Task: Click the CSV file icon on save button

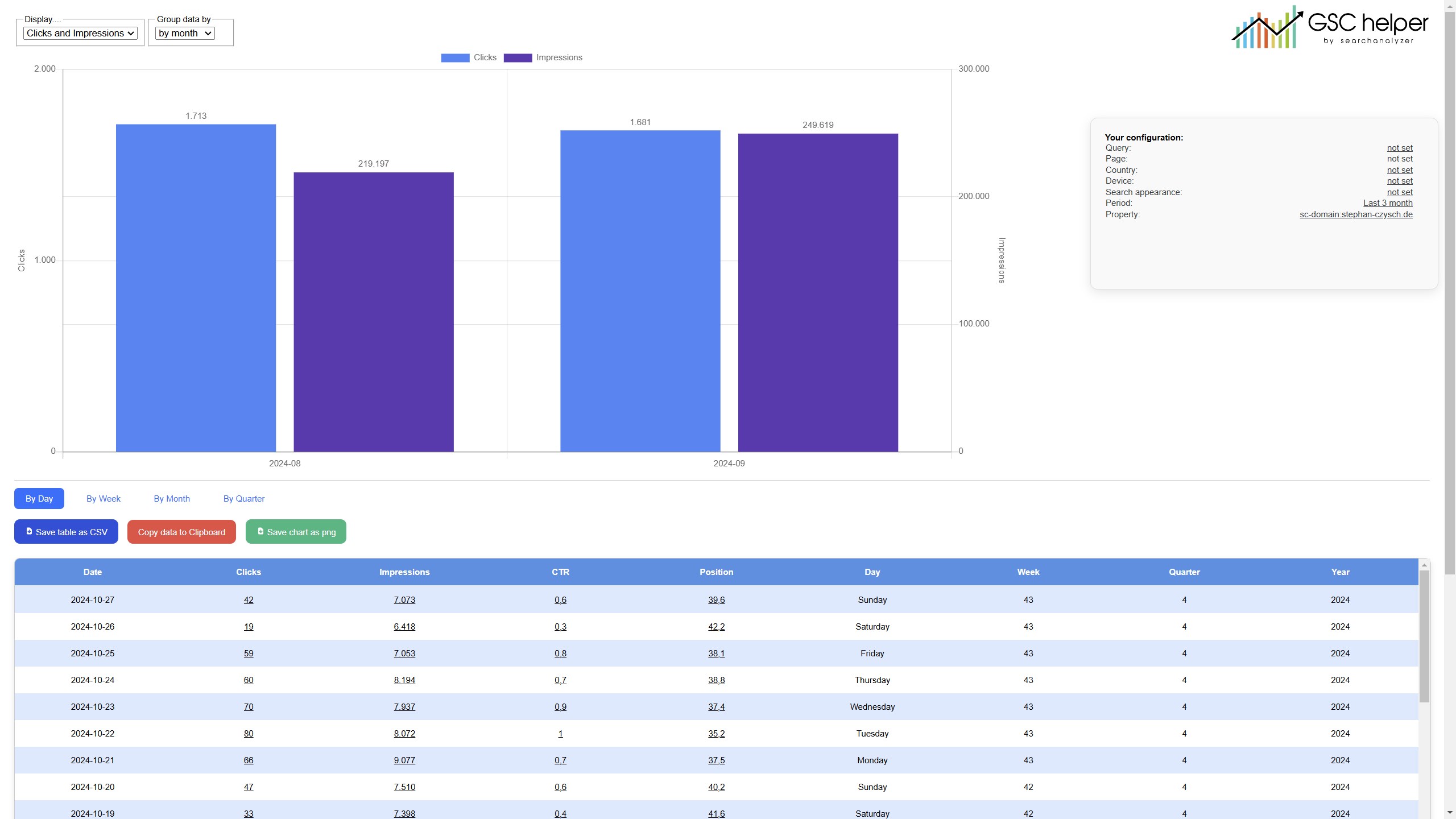Action: (29, 531)
